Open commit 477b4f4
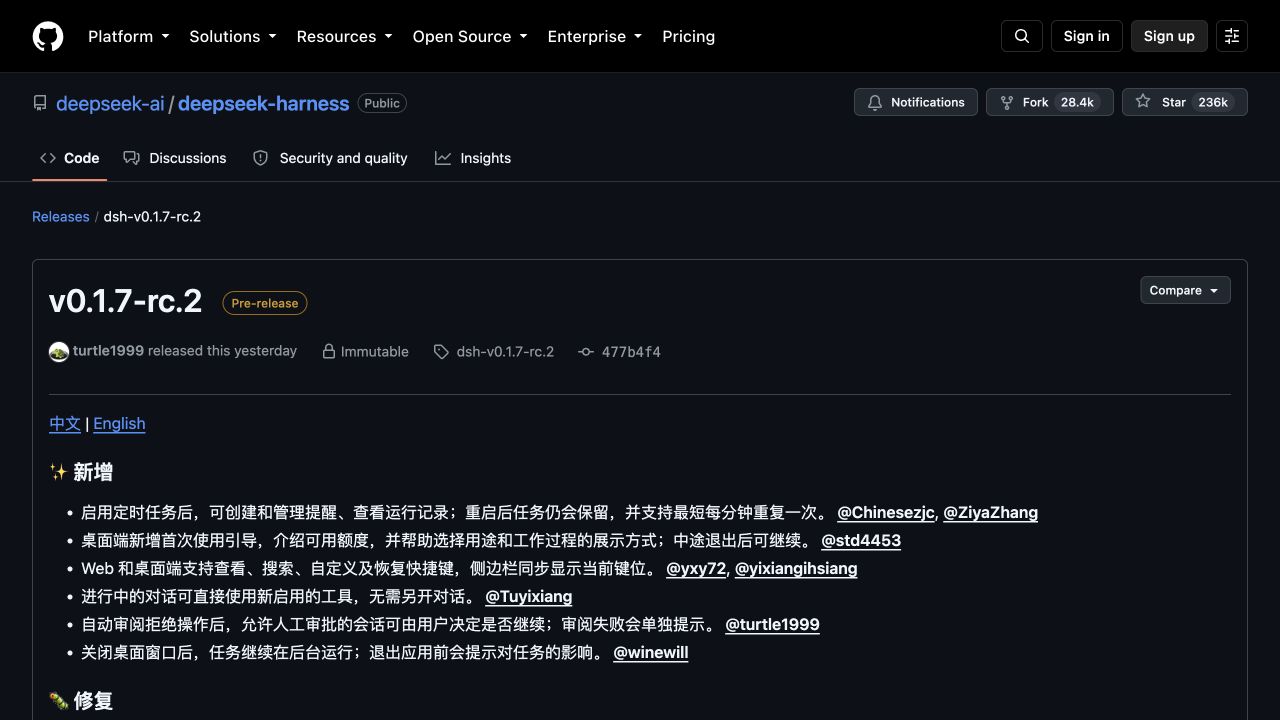 point(631,352)
